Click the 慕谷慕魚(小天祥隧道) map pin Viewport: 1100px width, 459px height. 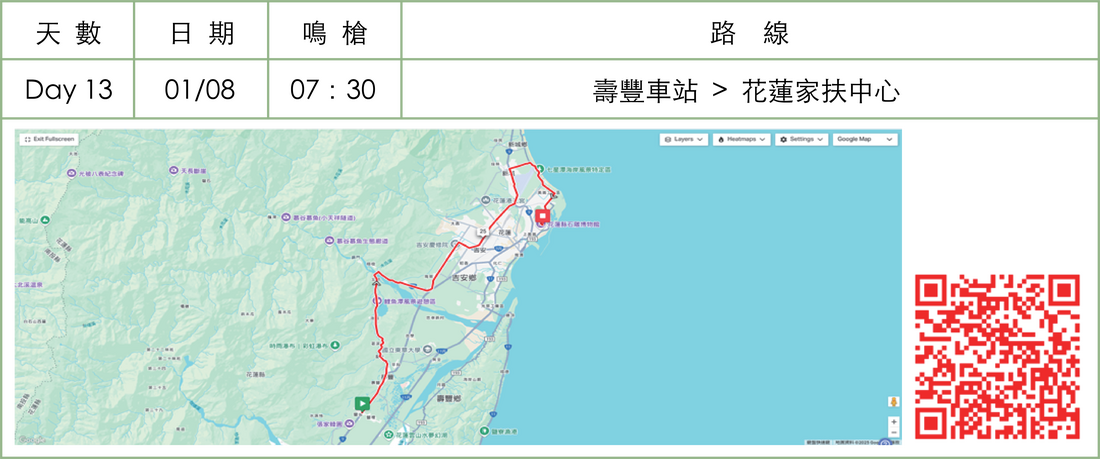[286, 218]
